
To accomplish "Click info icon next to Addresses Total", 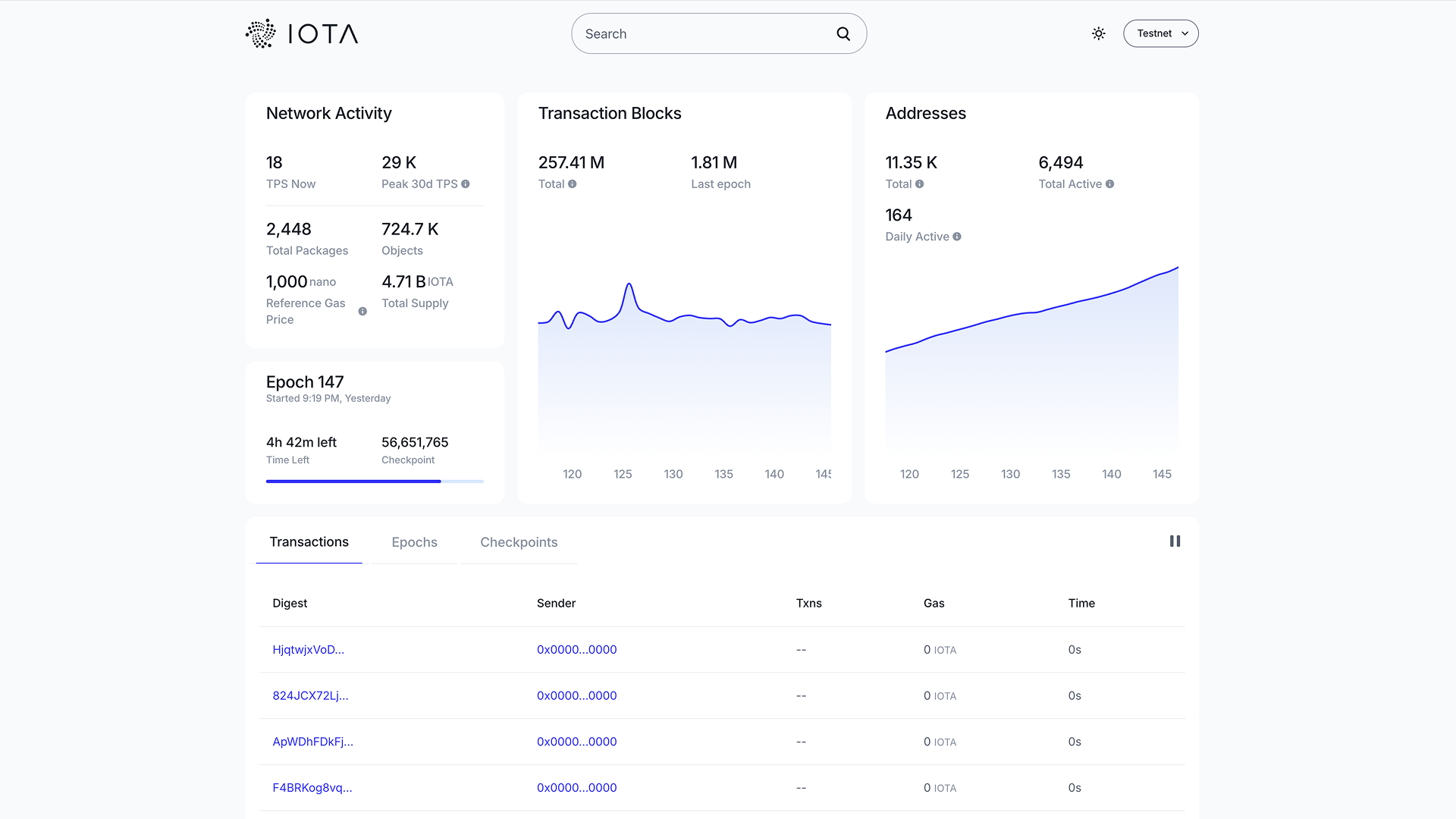I will 919,184.
